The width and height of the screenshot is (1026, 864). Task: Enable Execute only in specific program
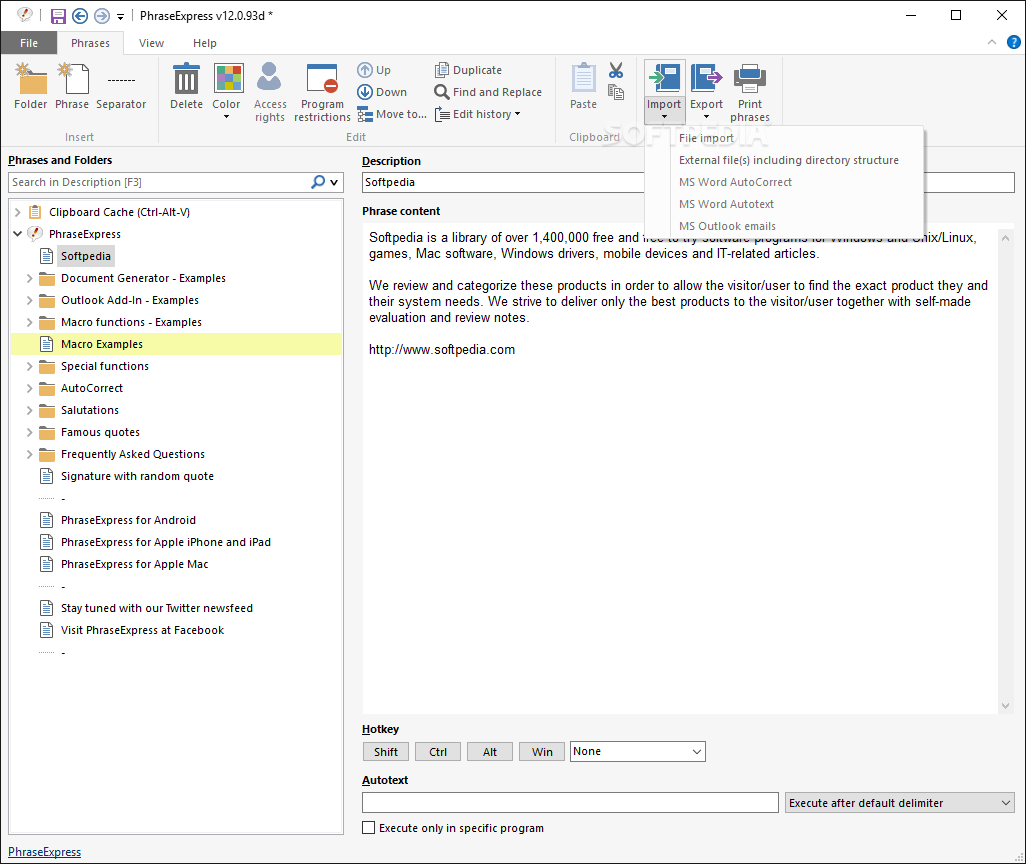(369, 828)
